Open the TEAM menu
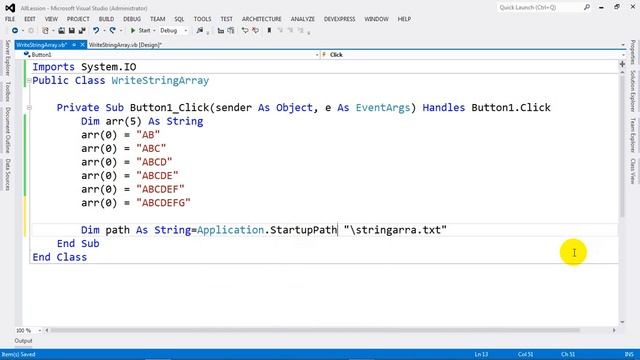Image resolution: width=640 pixels, height=360 pixels. [x=157, y=19]
